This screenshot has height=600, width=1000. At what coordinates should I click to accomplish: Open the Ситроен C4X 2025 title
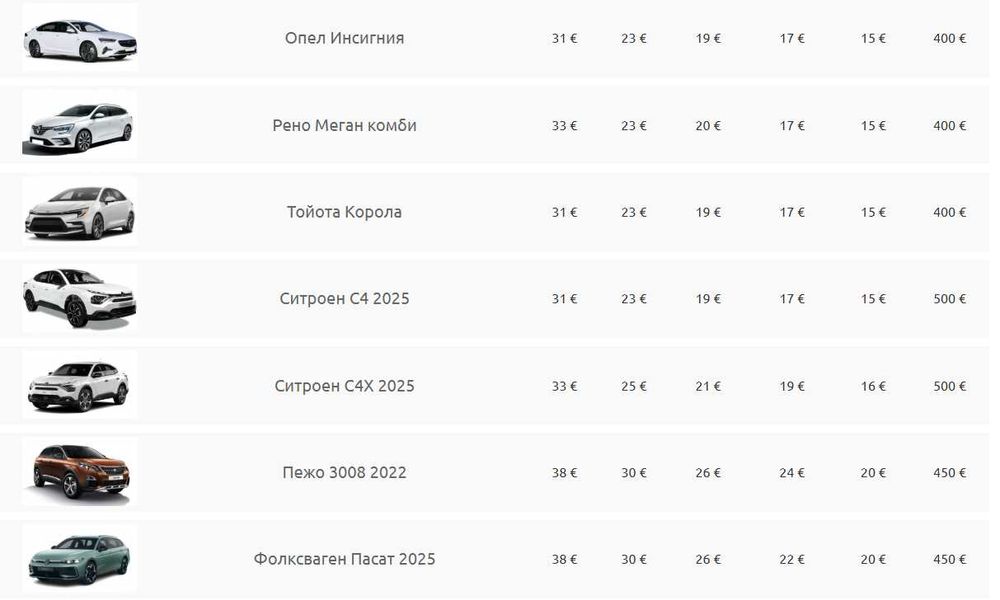point(344,386)
